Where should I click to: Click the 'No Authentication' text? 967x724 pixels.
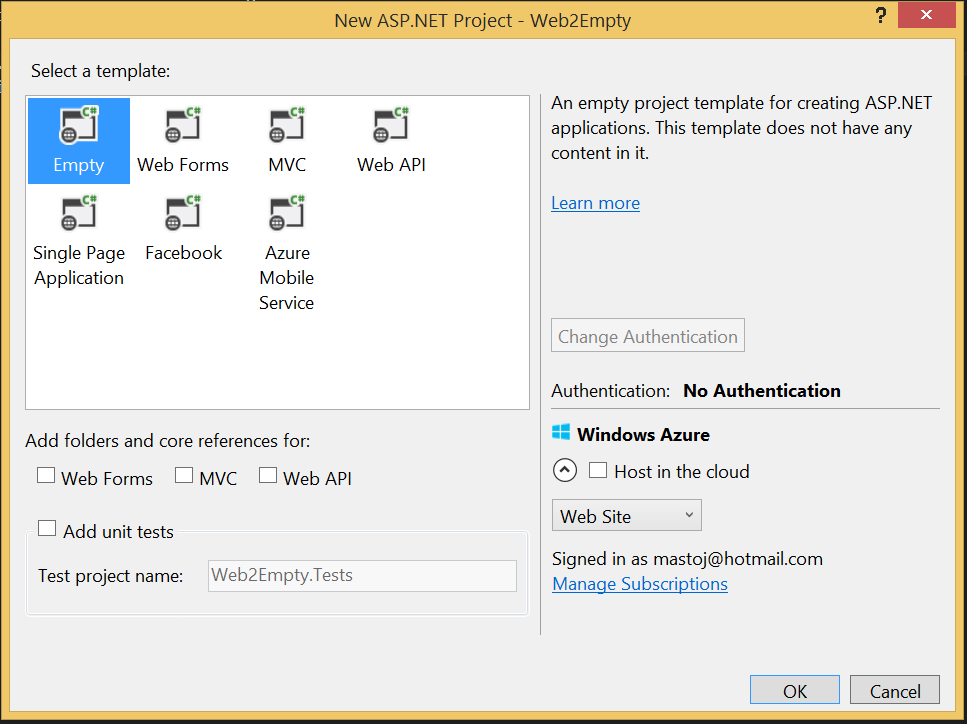(762, 390)
